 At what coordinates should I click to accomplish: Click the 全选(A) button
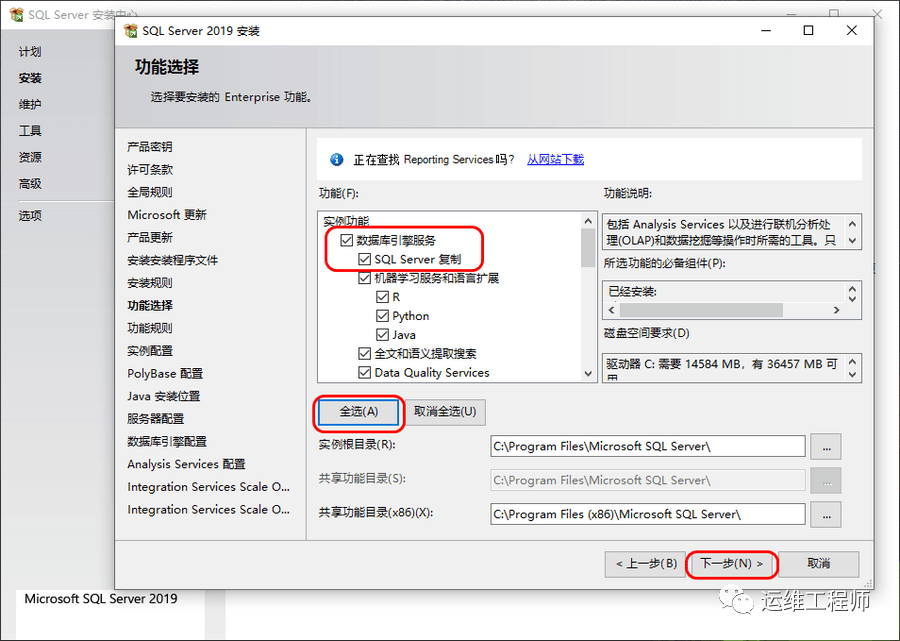pos(359,412)
